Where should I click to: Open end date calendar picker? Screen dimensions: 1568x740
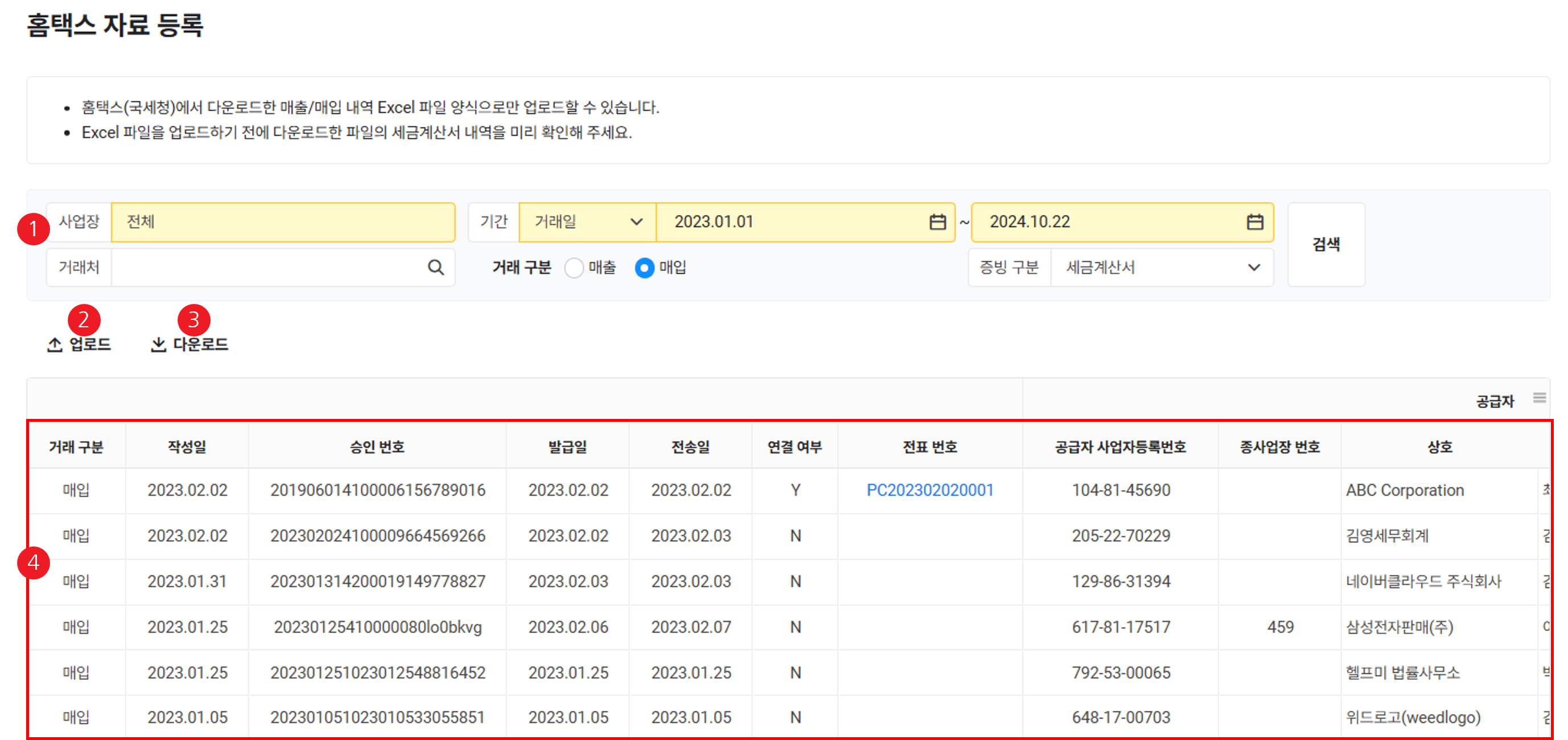1254,222
